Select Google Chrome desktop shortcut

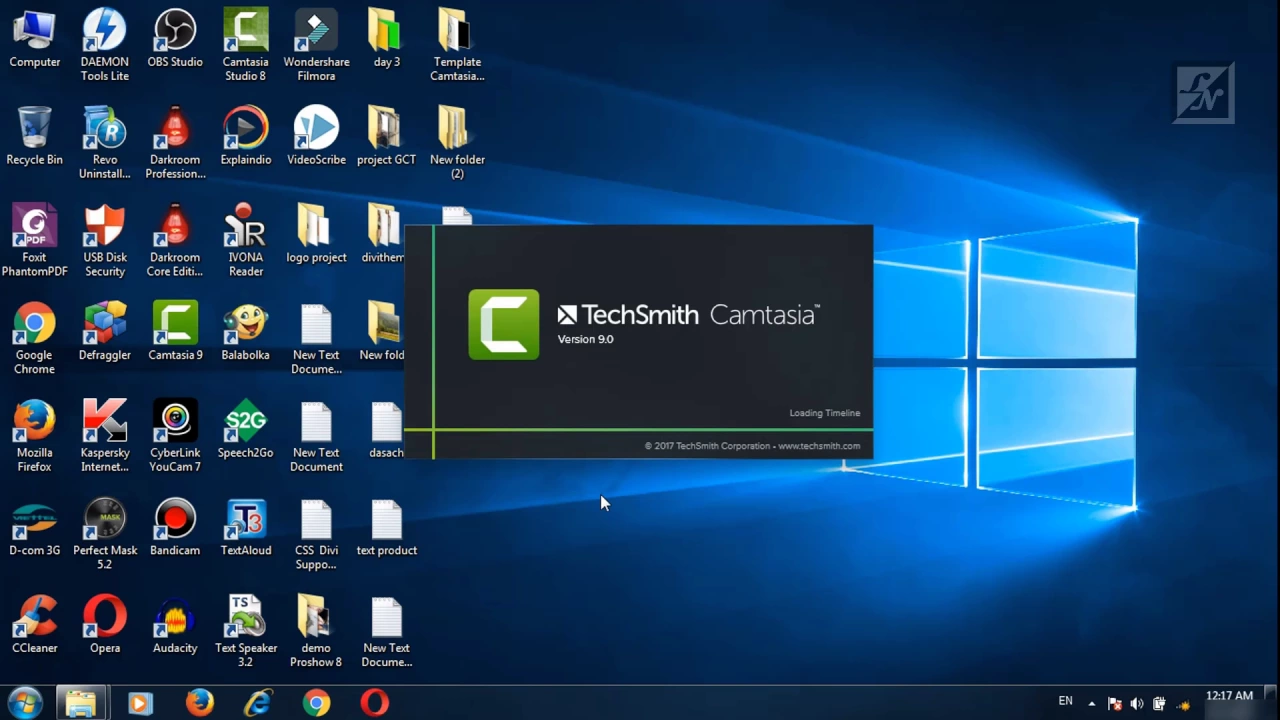tap(35, 339)
